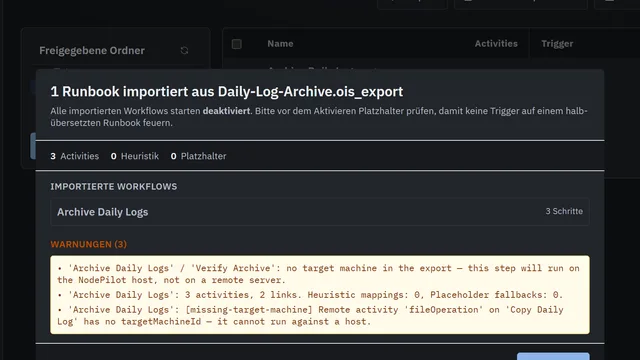The height and width of the screenshot is (360, 640).
Task: Click the heuristic mappings summary warning line
Action: click(310, 295)
